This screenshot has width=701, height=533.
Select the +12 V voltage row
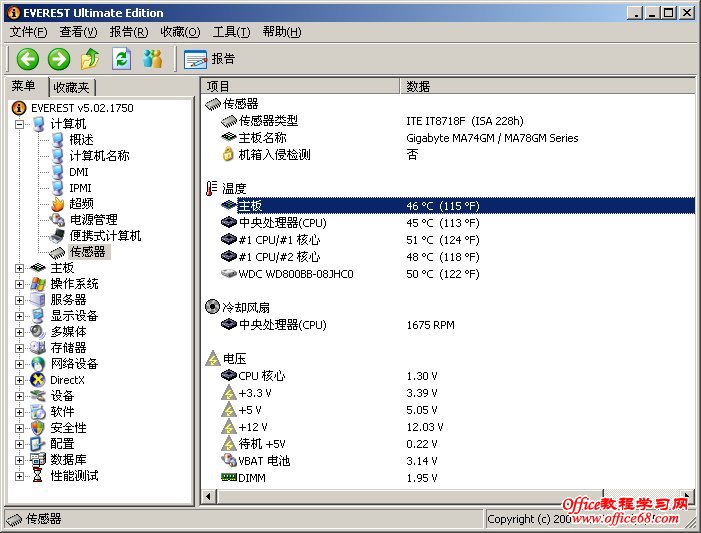(x=448, y=427)
